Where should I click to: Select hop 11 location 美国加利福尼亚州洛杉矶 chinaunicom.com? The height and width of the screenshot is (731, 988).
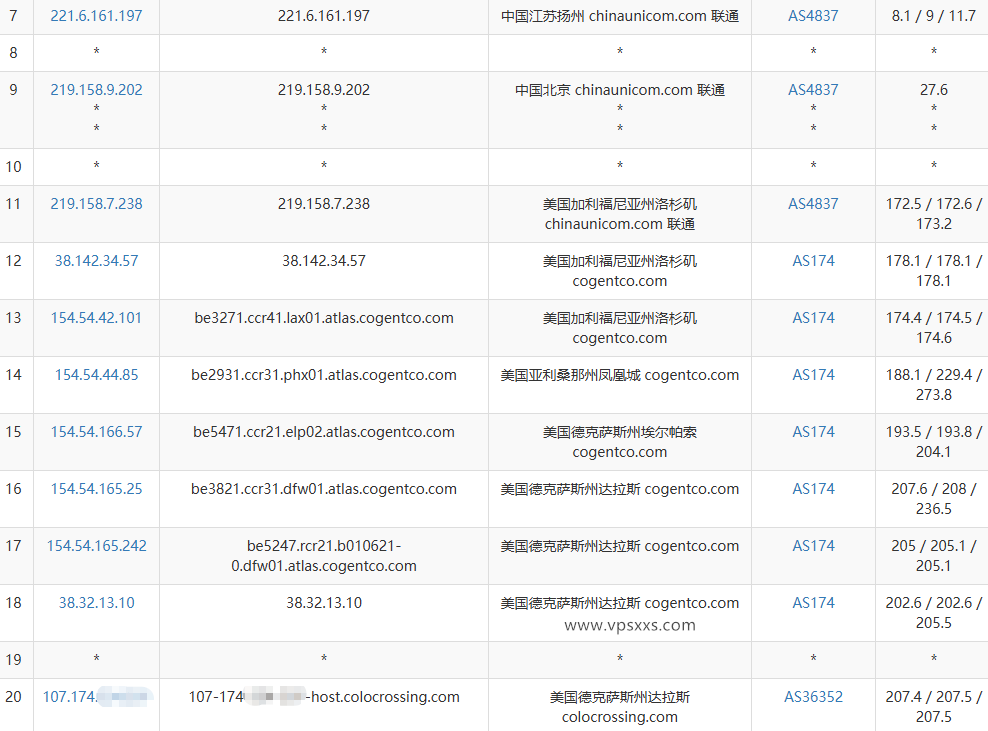620,214
